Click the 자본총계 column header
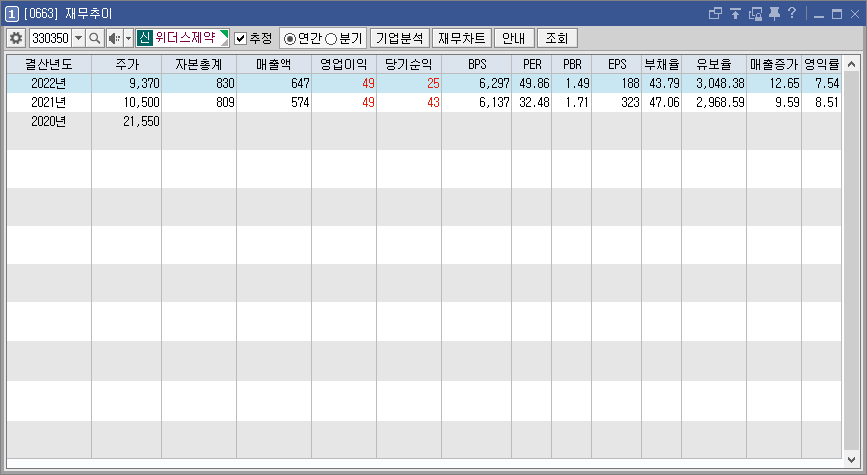Viewport: 867px width, 475px height. (x=199, y=64)
